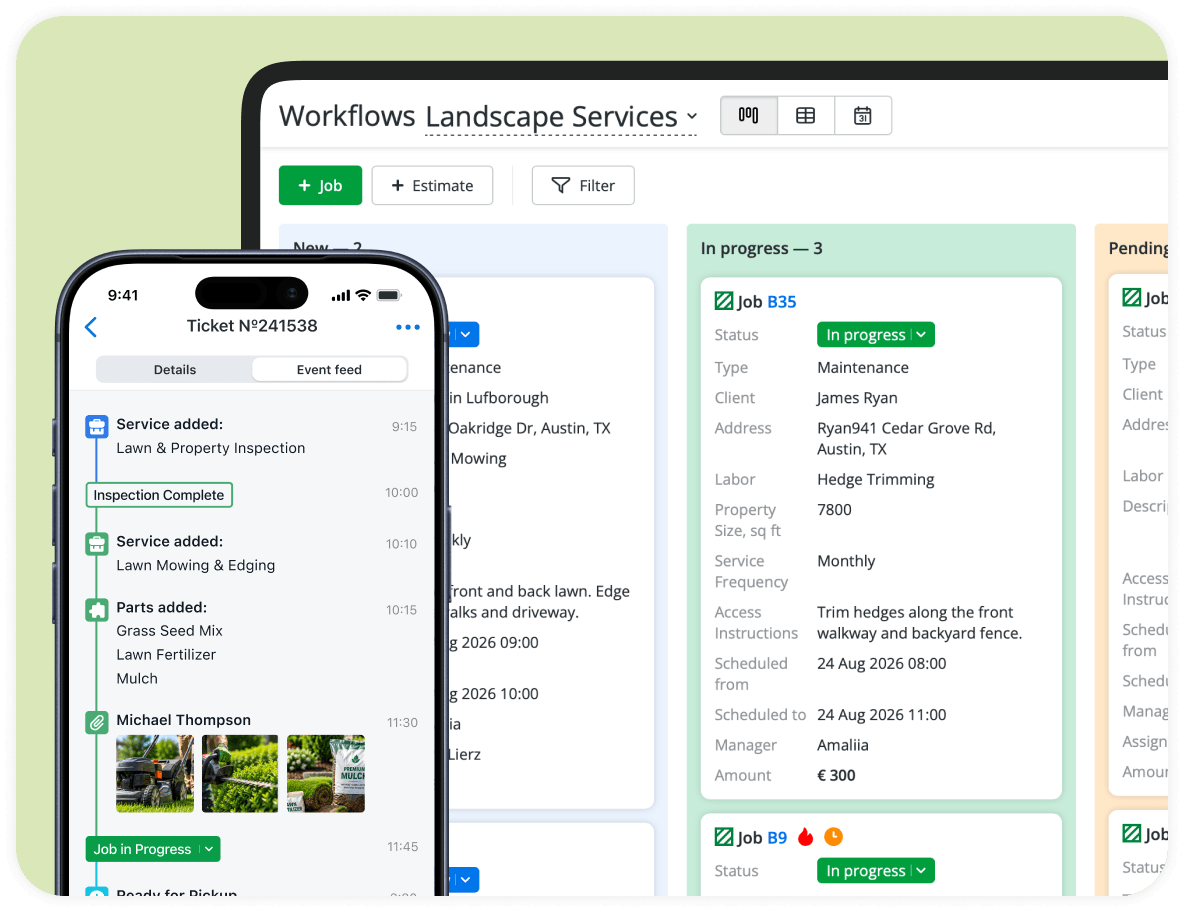Image resolution: width=1184 pixels, height=912 pixels.
Task: Open the phone's three-dot more menu
Action: 408,327
